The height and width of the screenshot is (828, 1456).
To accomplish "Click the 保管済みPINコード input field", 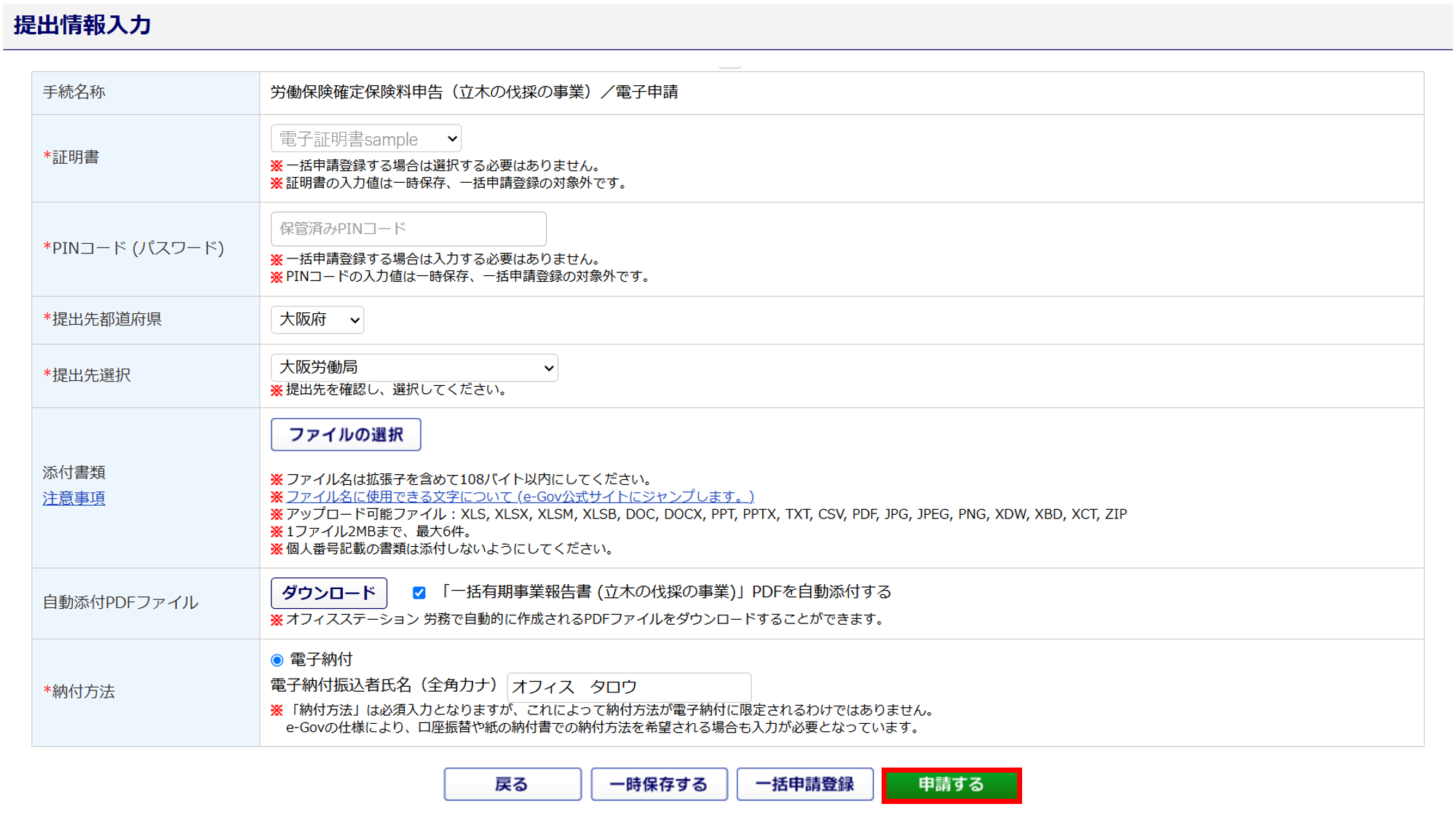I will (408, 229).
